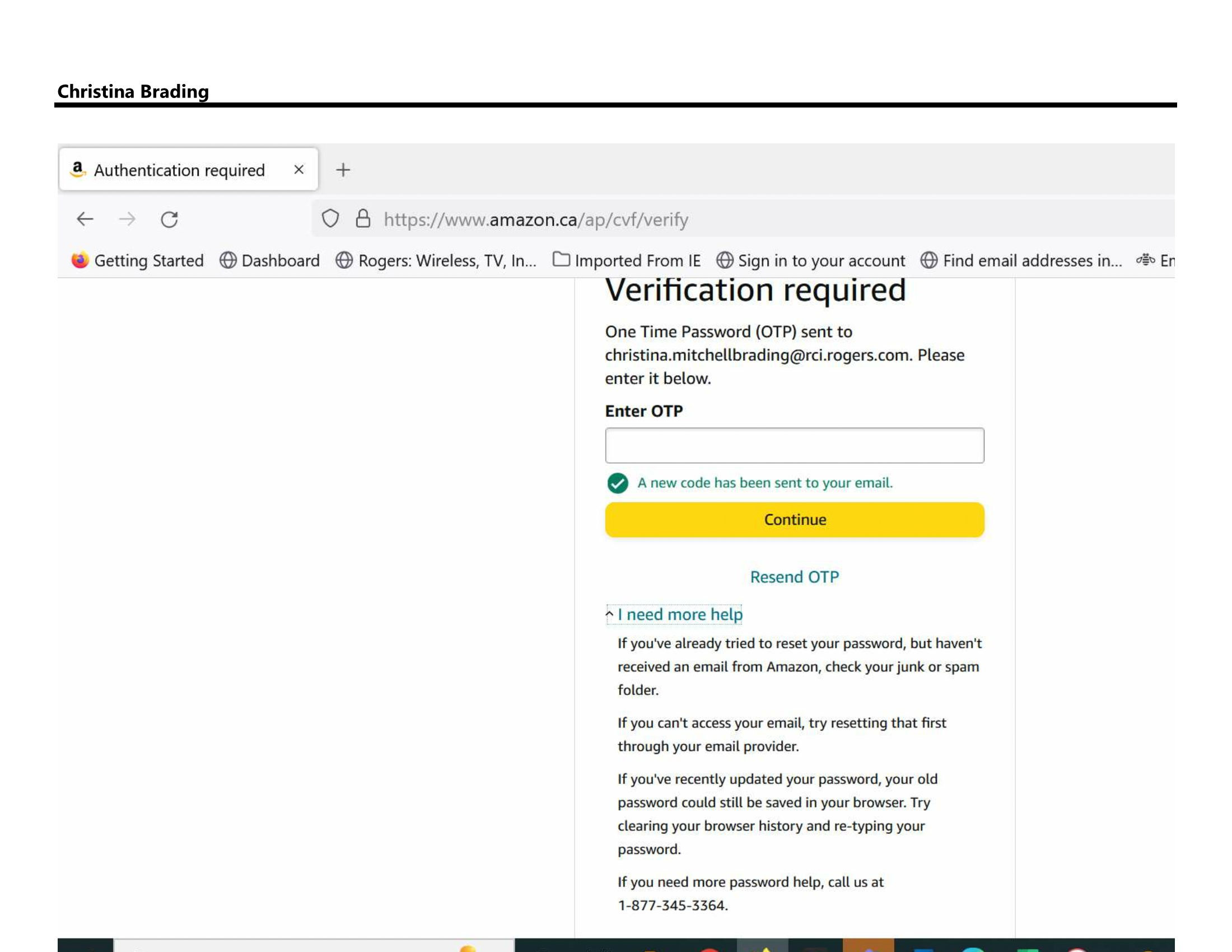Click the christina.mitchellbrading@rci.rogers.com email text

point(757,355)
